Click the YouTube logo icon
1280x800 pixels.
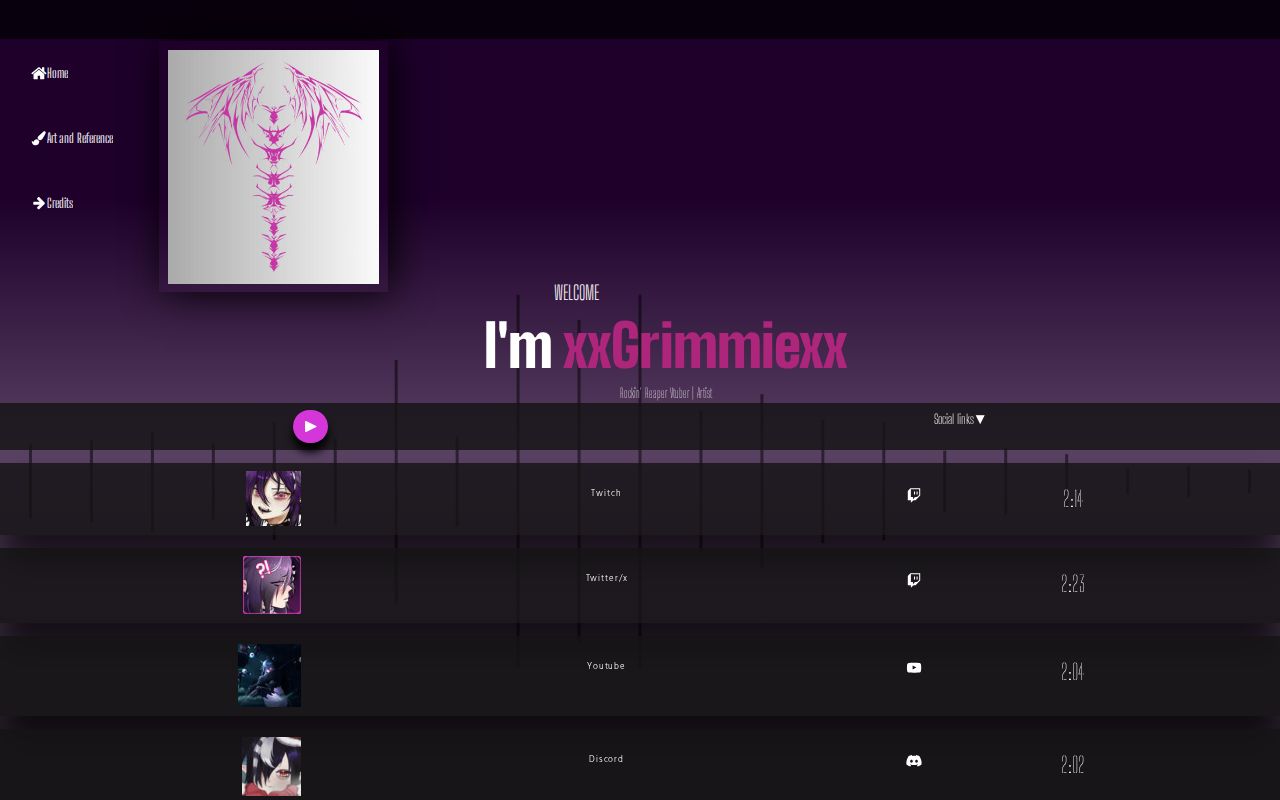[x=914, y=668]
